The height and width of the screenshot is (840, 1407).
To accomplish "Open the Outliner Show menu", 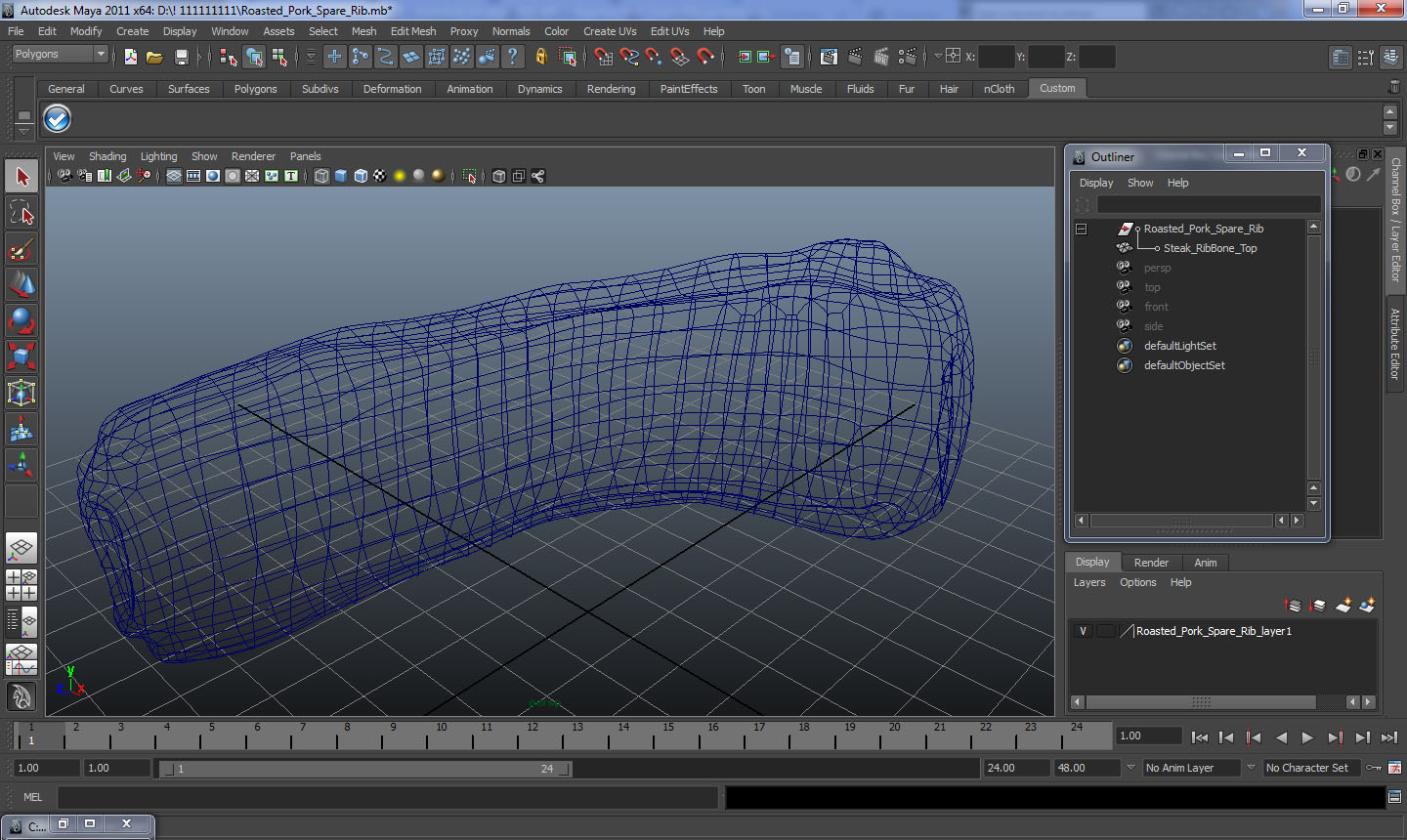I will tap(1140, 183).
